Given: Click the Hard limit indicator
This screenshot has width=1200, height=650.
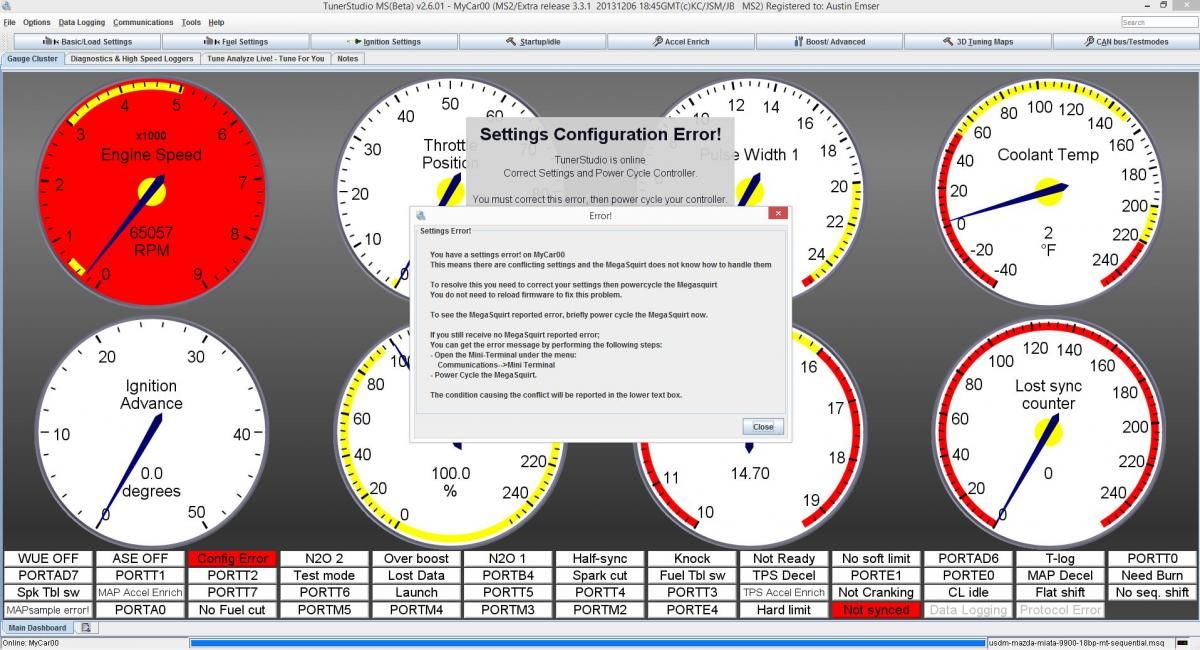Looking at the screenshot, I should [784, 610].
